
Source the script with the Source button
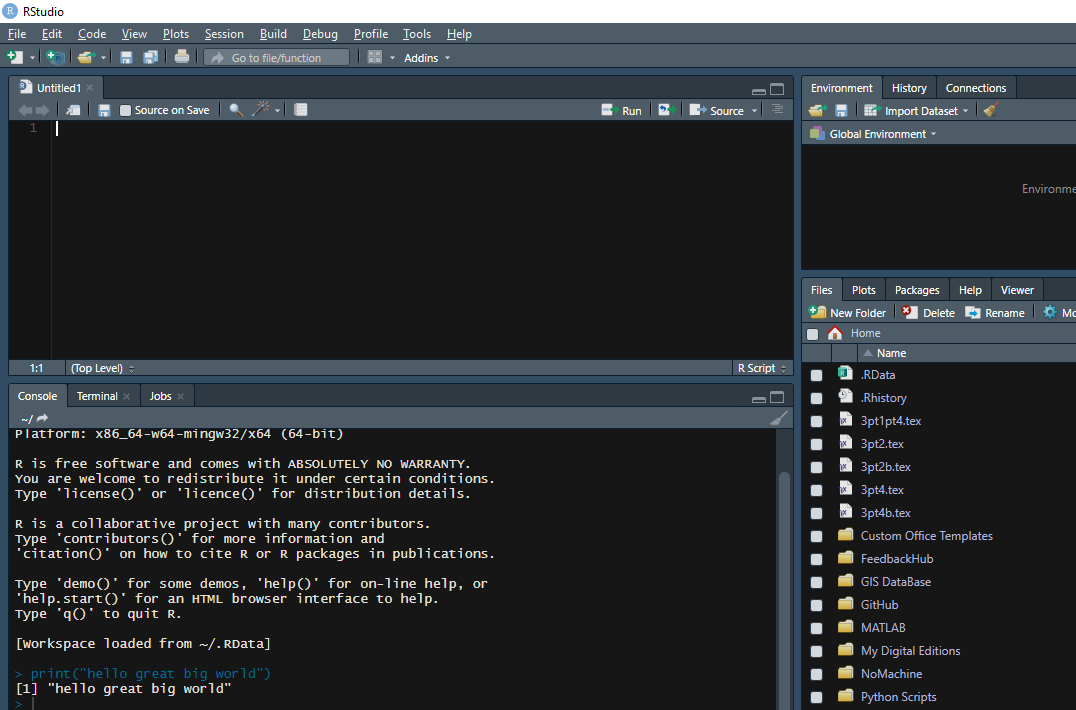pos(717,110)
